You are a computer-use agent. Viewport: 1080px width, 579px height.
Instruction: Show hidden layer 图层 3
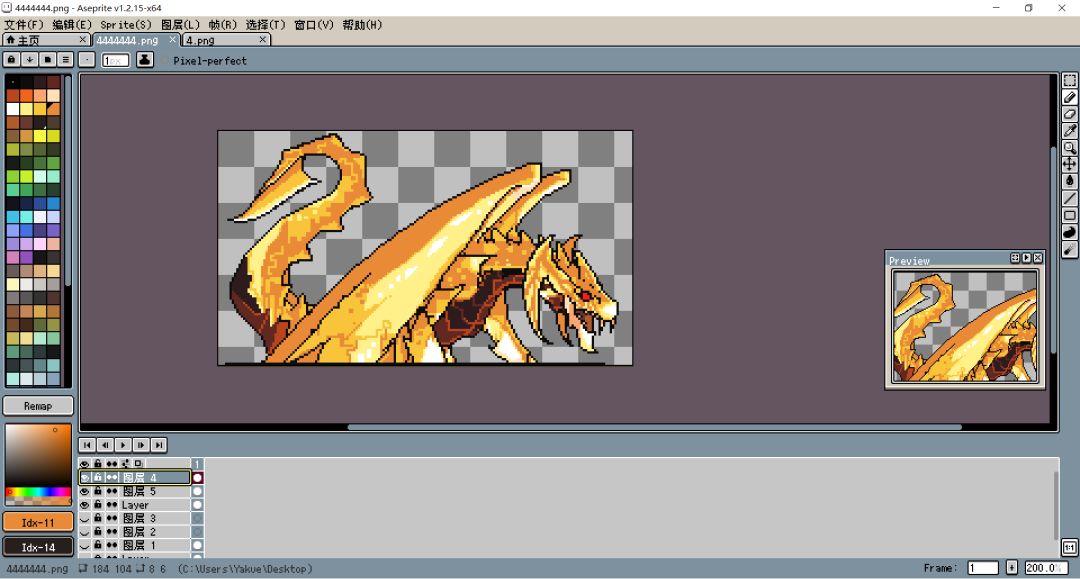[x=85, y=518]
